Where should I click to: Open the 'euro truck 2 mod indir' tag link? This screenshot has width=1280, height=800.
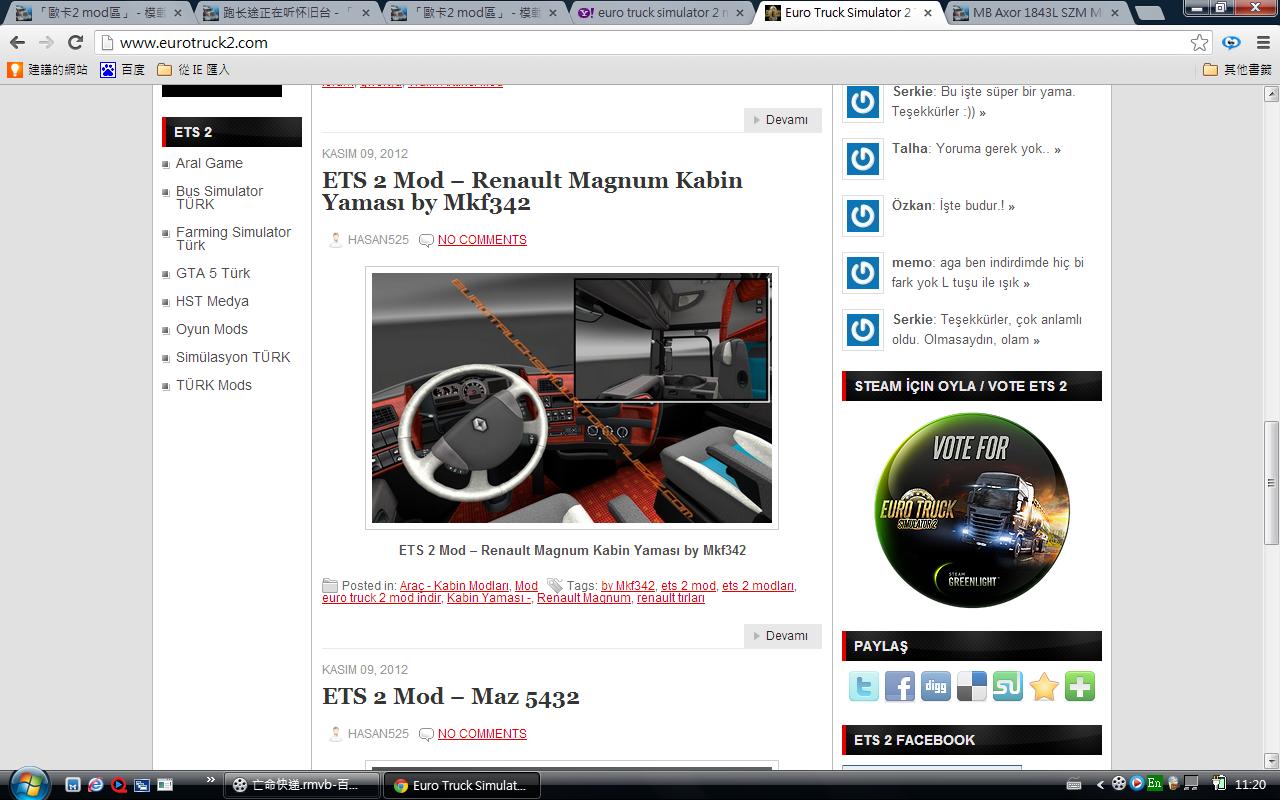click(381, 598)
